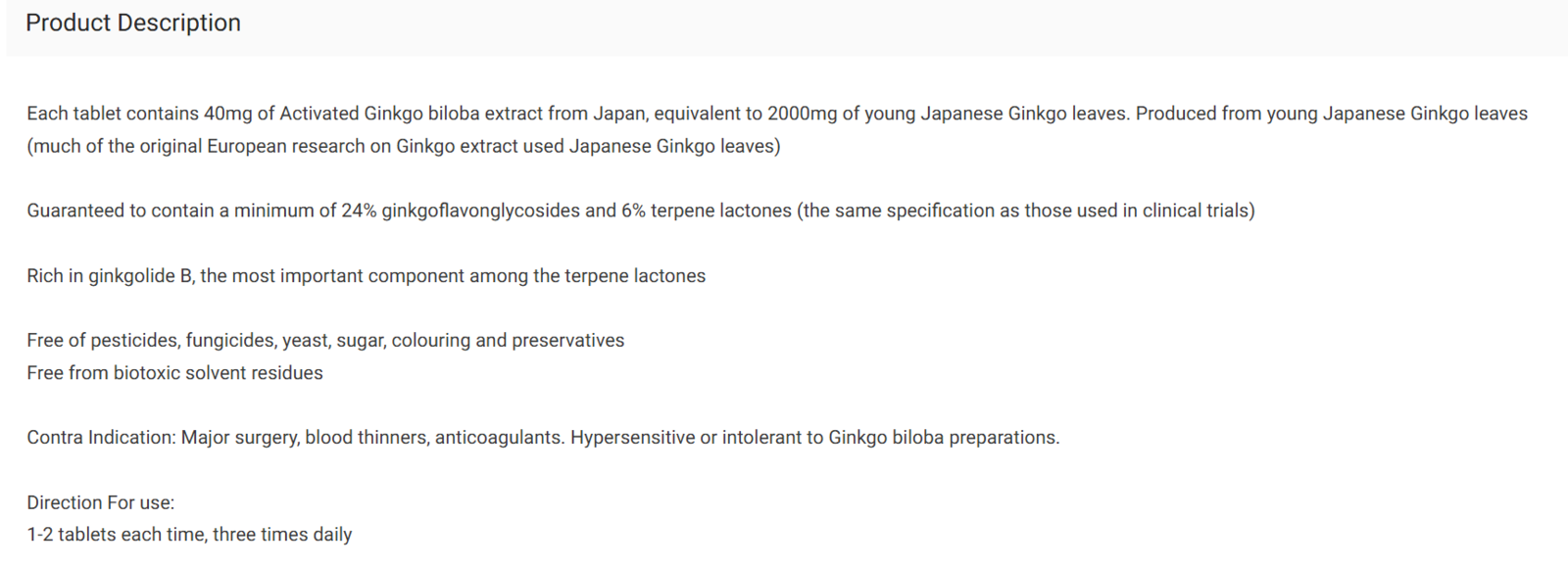Click the "Contra Indication" paragraph

543,438
